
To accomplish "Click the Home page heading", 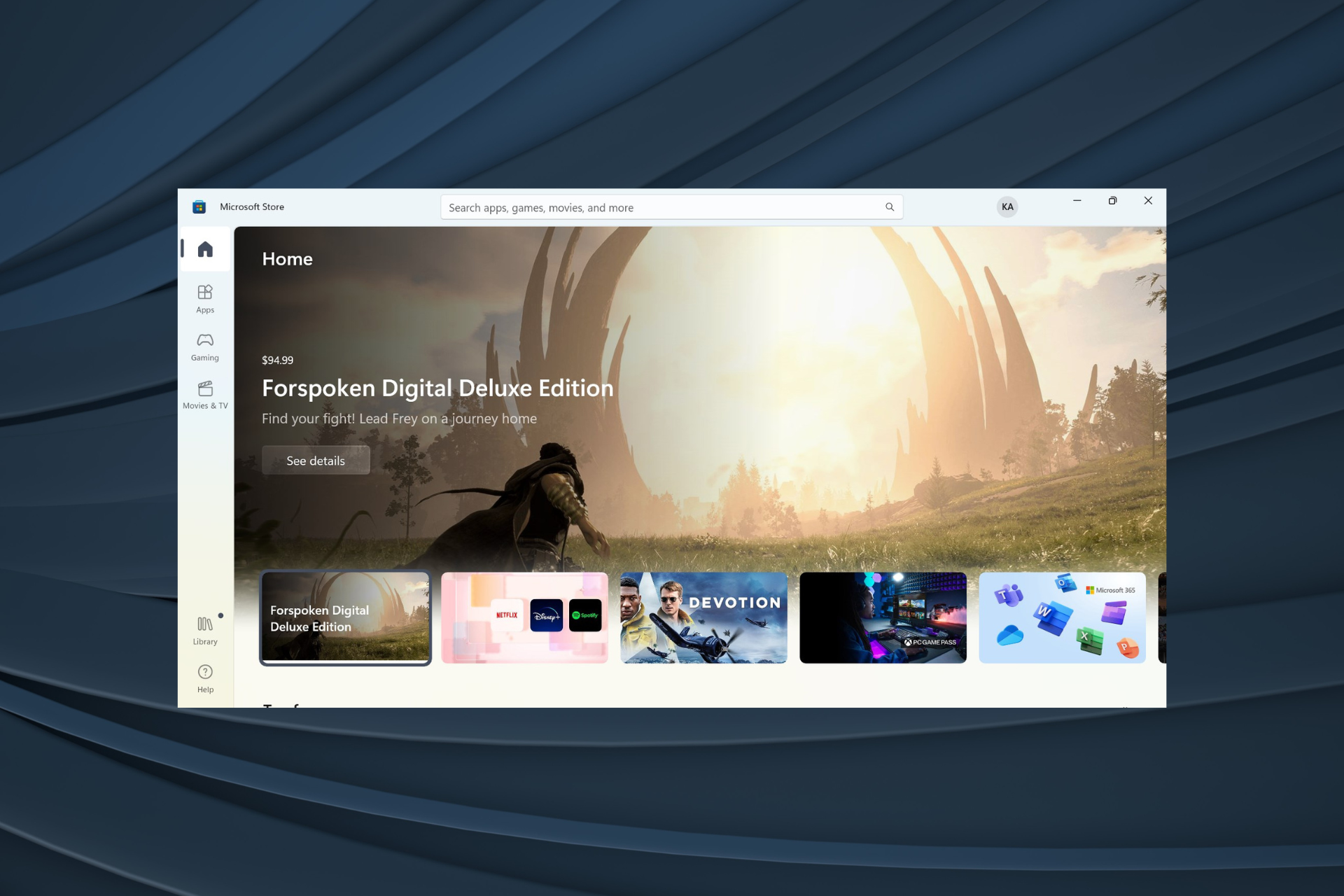I will tap(287, 259).
